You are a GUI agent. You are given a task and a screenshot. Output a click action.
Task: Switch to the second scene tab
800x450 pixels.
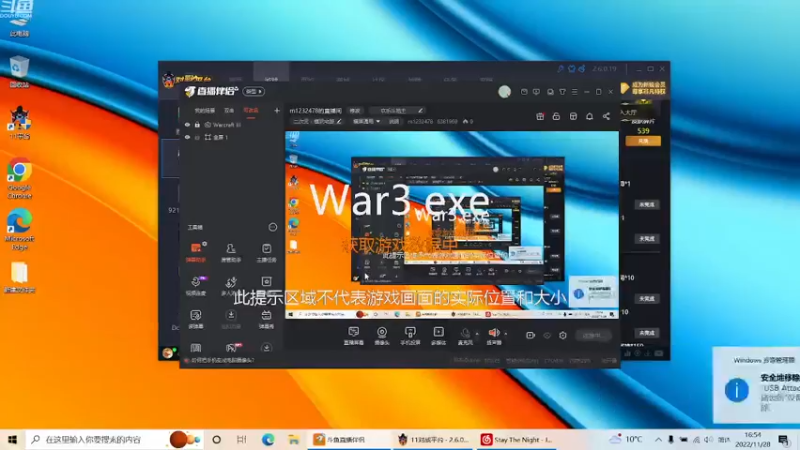pyautogui.click(x=229, y=110)
